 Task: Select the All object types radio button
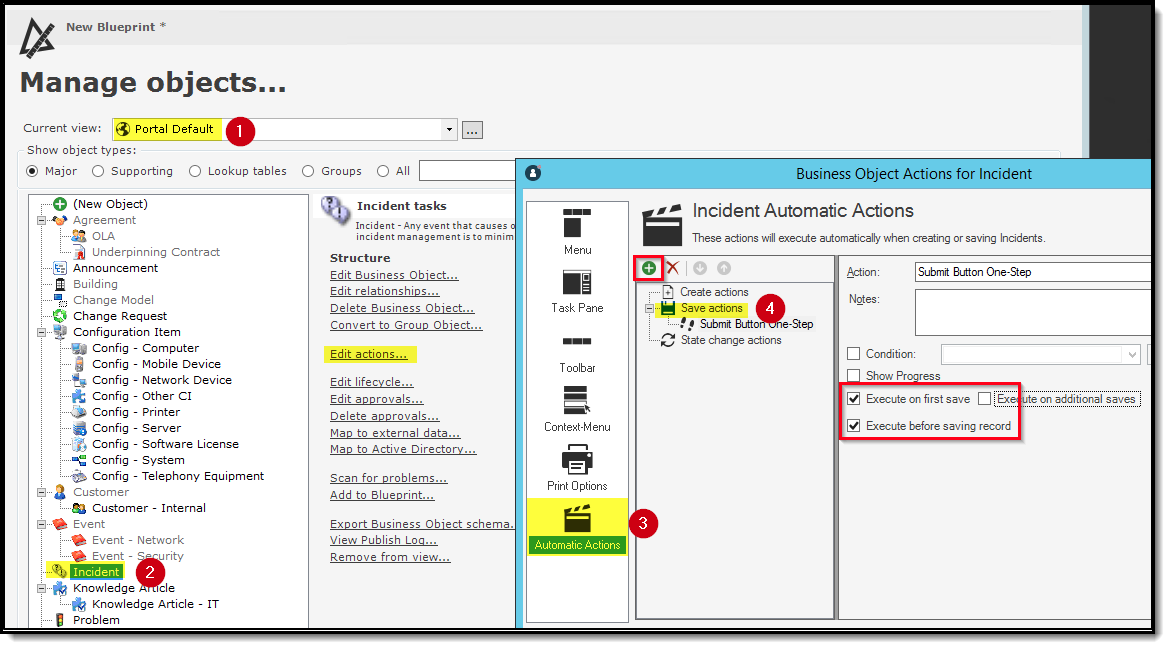[x=380, y=170]
